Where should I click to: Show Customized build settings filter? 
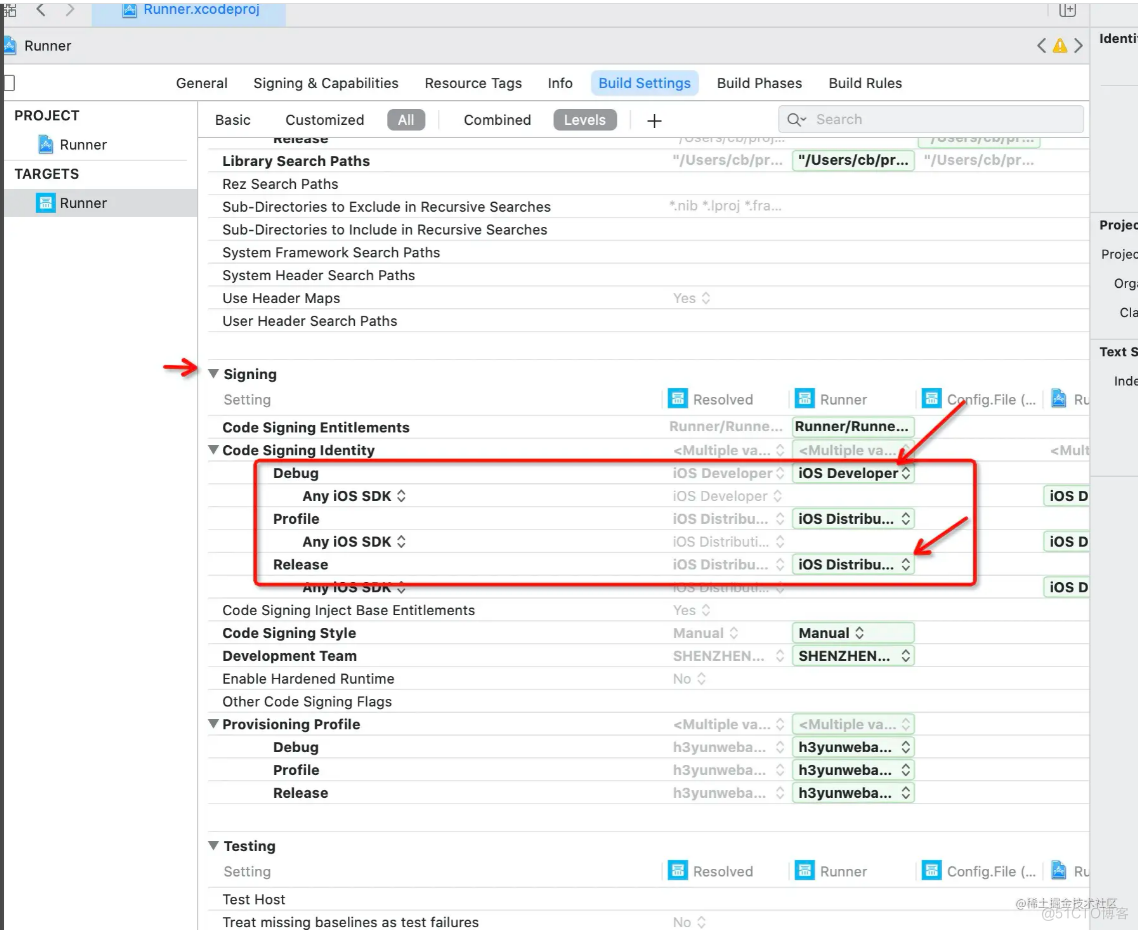324,120
